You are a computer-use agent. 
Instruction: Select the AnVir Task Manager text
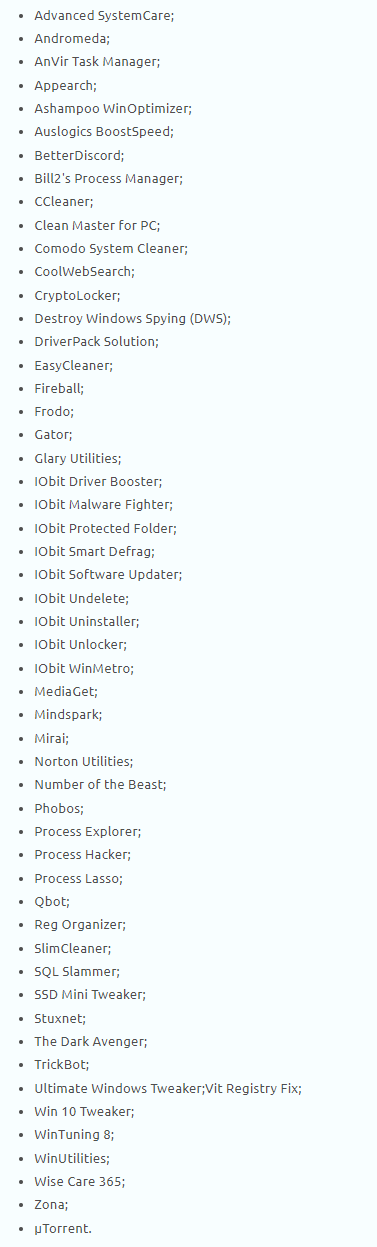tap(97, 62)
